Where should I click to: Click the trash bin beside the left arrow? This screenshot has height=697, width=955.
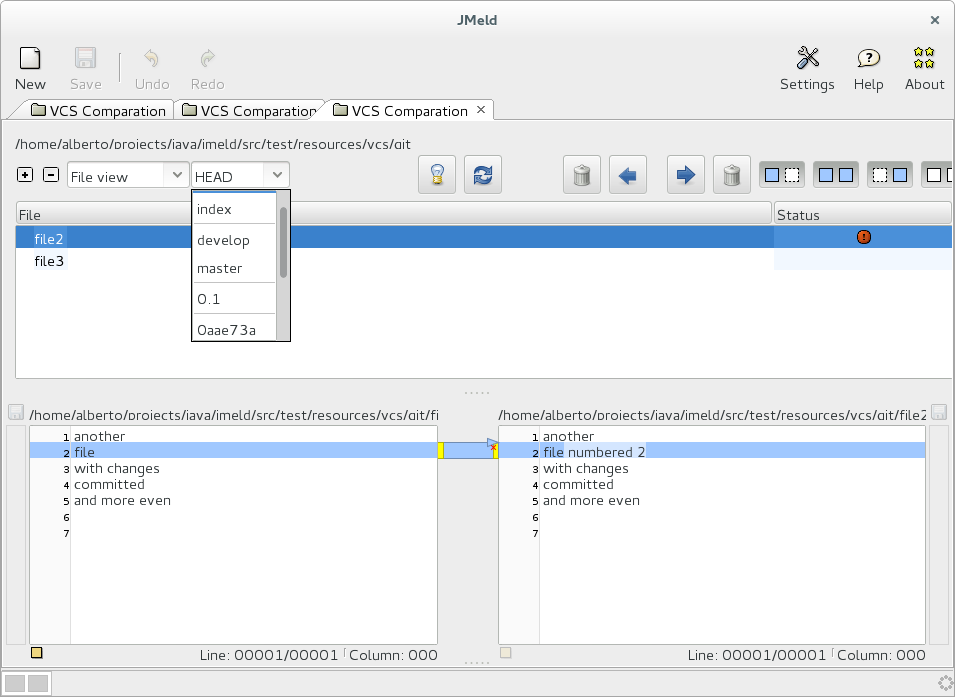[x=582, y=175]
